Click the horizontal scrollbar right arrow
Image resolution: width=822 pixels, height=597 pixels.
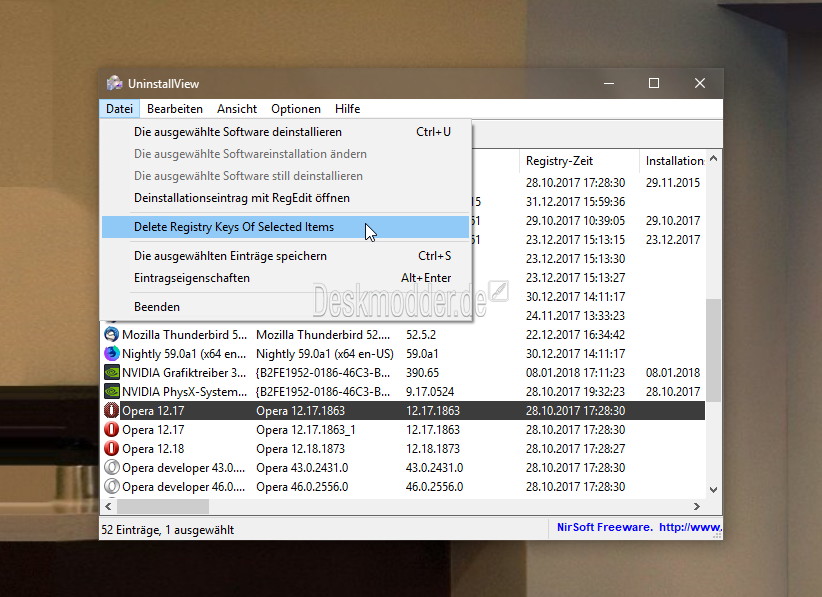point(696,506)
